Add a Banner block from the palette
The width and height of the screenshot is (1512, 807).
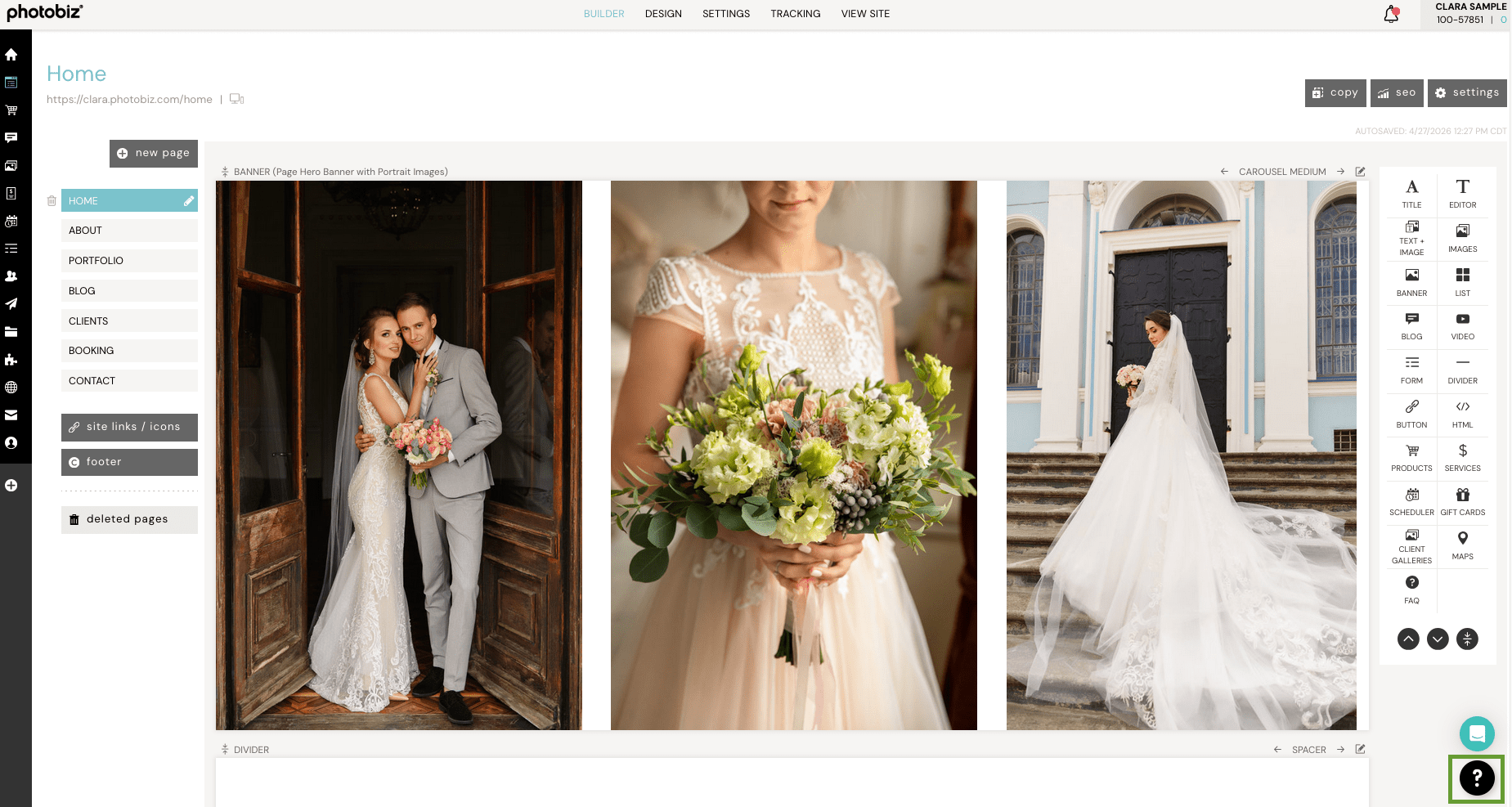1411,282
